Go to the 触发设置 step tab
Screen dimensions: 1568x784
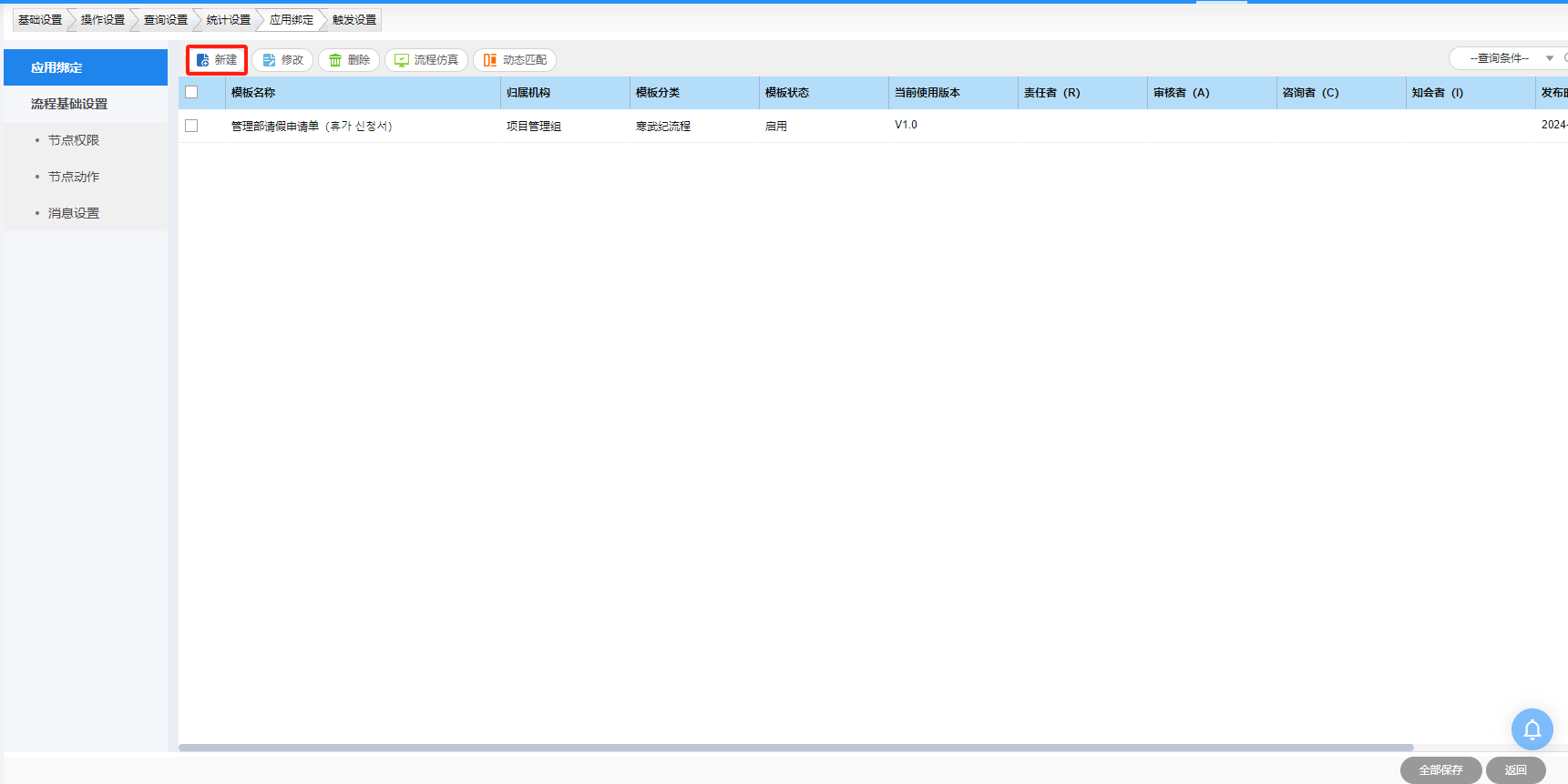pos(354,20)
